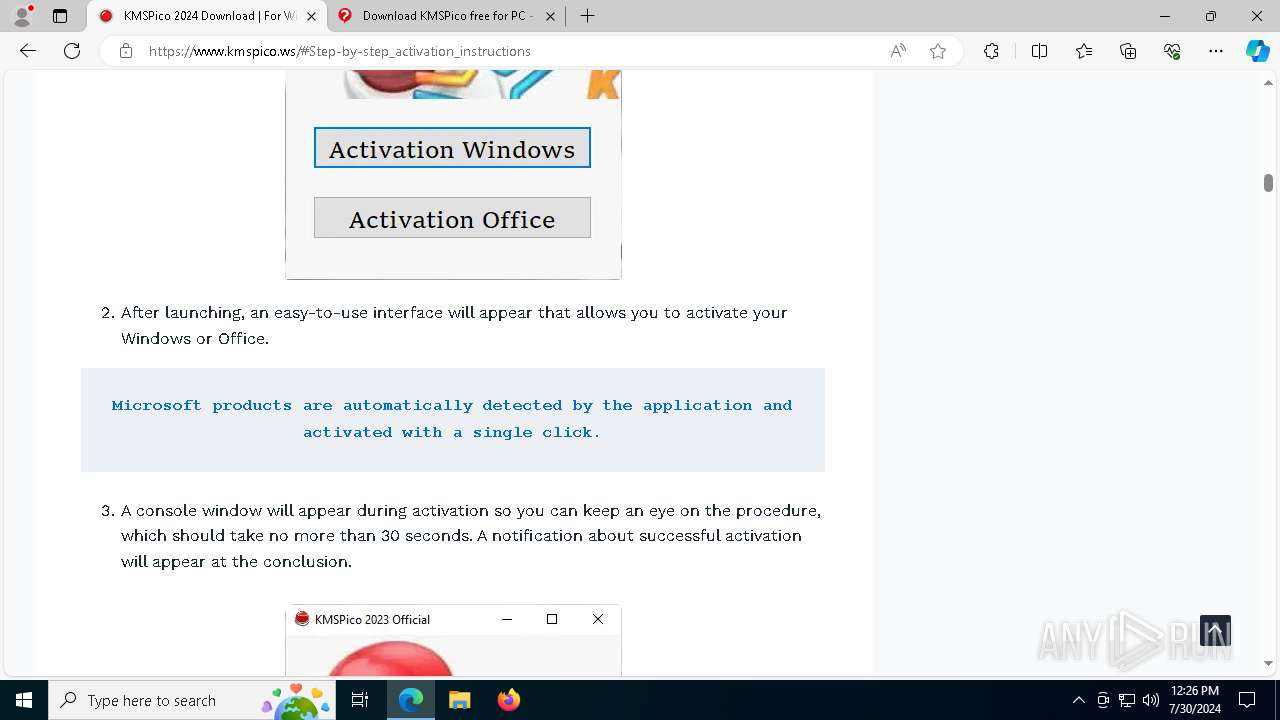Viewport: 1280px width, 720px height.
Task: Open the Windows Start menu
Action: tap(24, 700)
